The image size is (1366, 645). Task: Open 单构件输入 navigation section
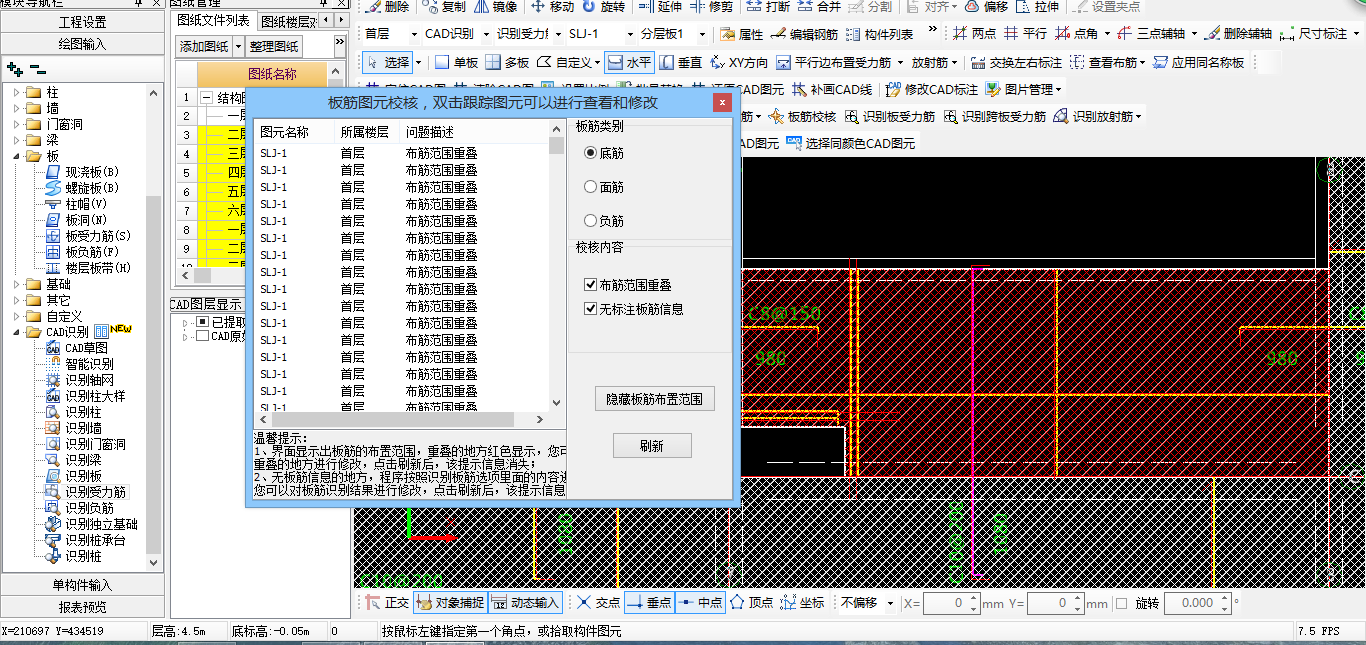coord(82,585)
